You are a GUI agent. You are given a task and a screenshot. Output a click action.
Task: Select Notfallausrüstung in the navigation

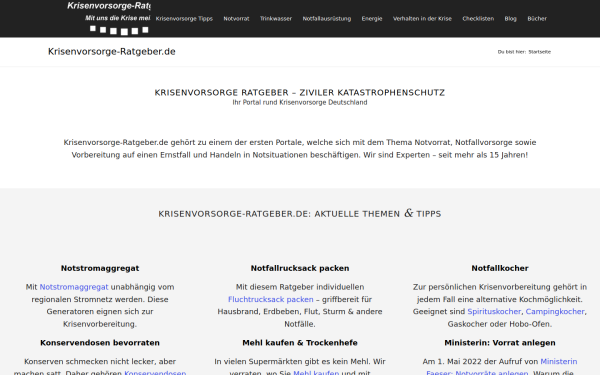tap(327, 18)
